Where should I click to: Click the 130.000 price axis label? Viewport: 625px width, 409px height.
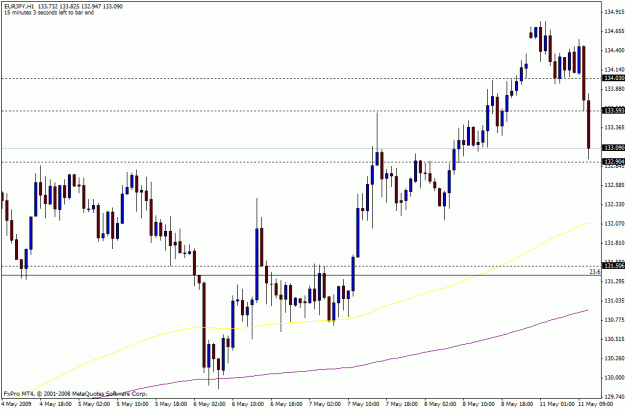614,378
